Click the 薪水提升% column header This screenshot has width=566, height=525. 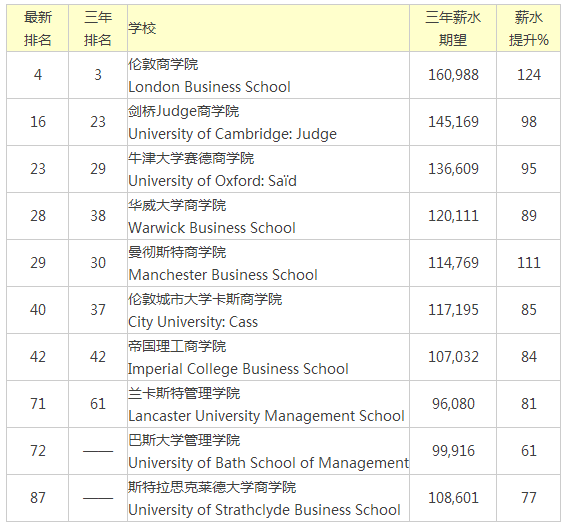click(x=528, y=28)
